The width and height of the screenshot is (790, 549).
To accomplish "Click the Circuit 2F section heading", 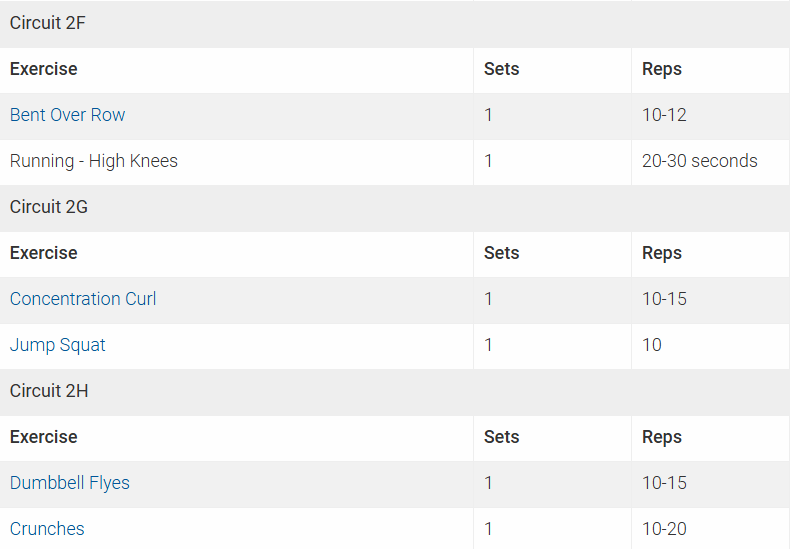I will point(48,23).
